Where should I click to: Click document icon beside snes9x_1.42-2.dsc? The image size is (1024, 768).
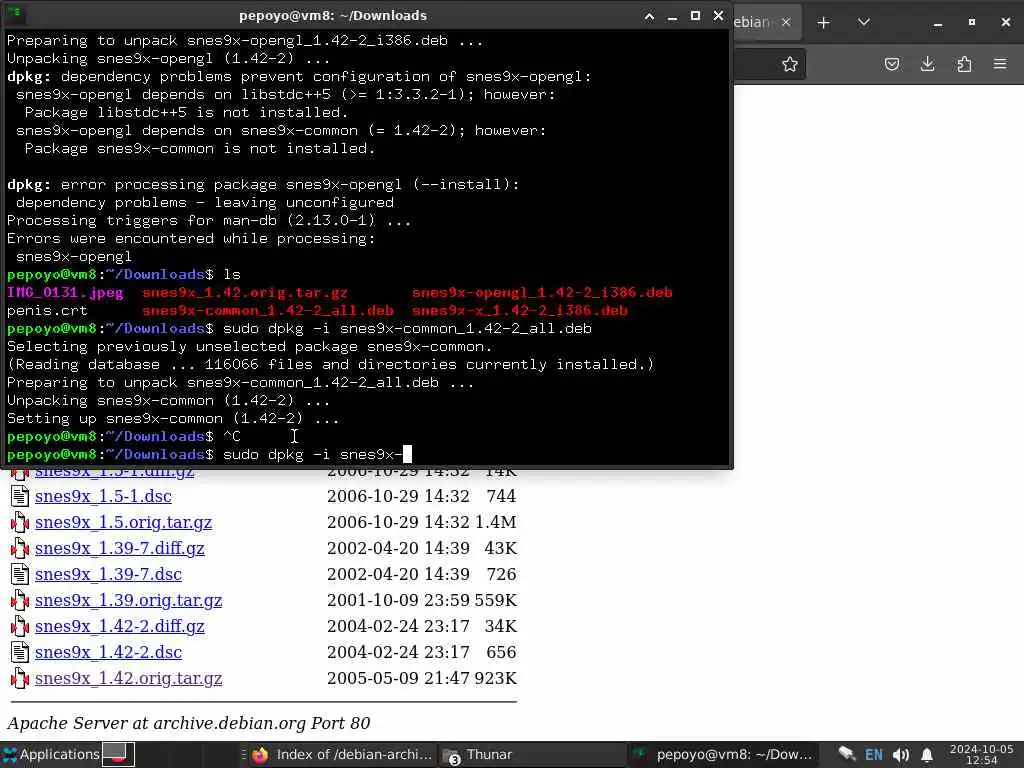tap(20, 652)
